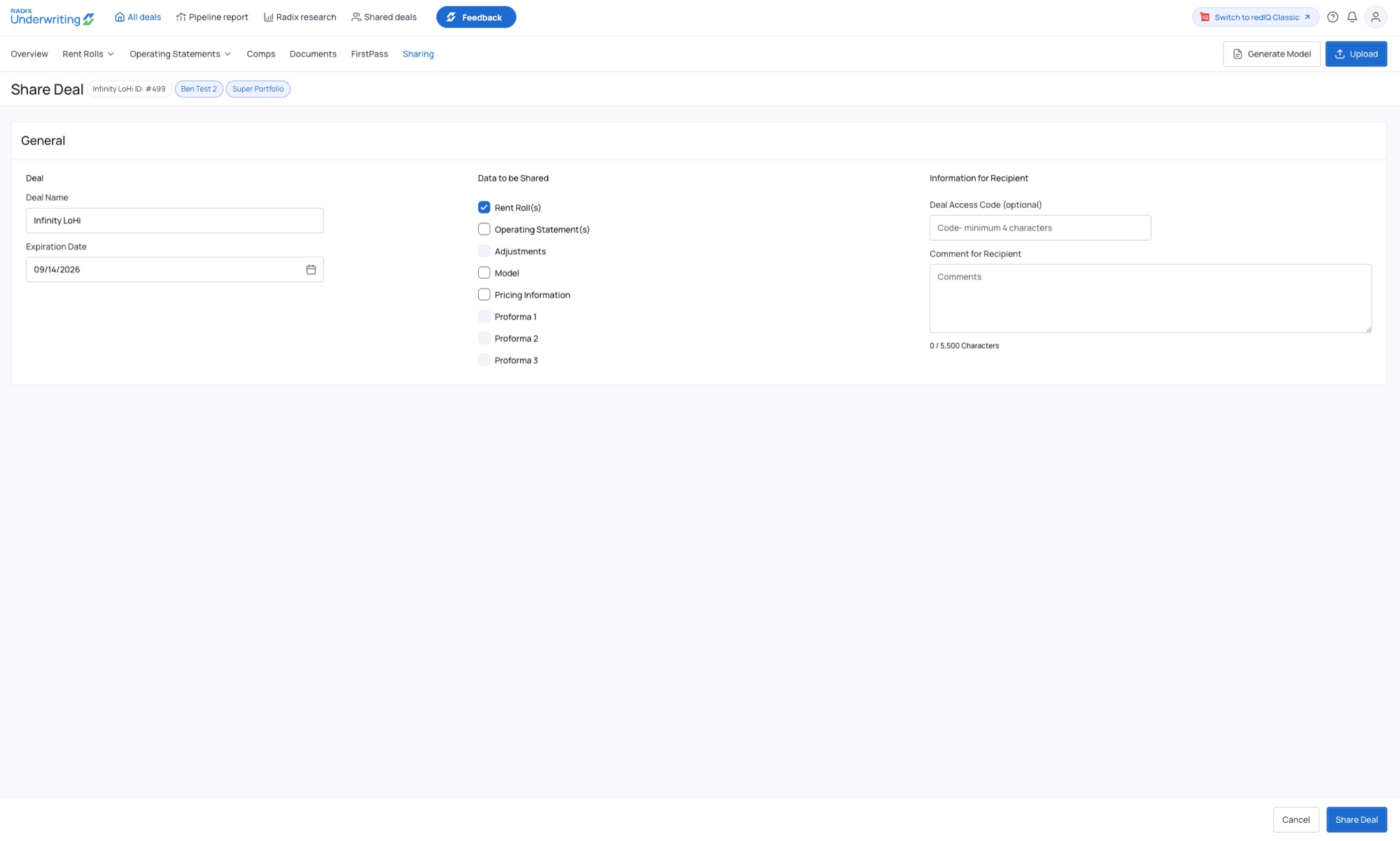The height and width of the screenshot is (841, 1400).
Task: Go to All deals home icon
Action: pos(120,17)
